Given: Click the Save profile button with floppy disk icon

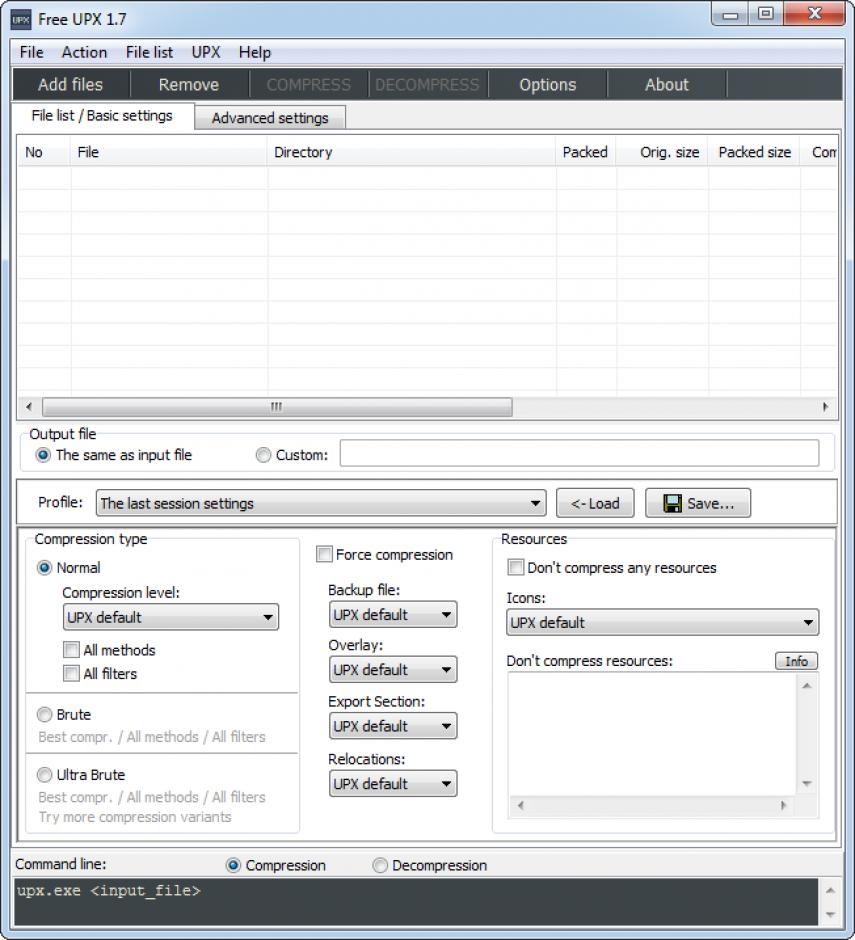Looking at the screenshot, I should coord(698,503).
